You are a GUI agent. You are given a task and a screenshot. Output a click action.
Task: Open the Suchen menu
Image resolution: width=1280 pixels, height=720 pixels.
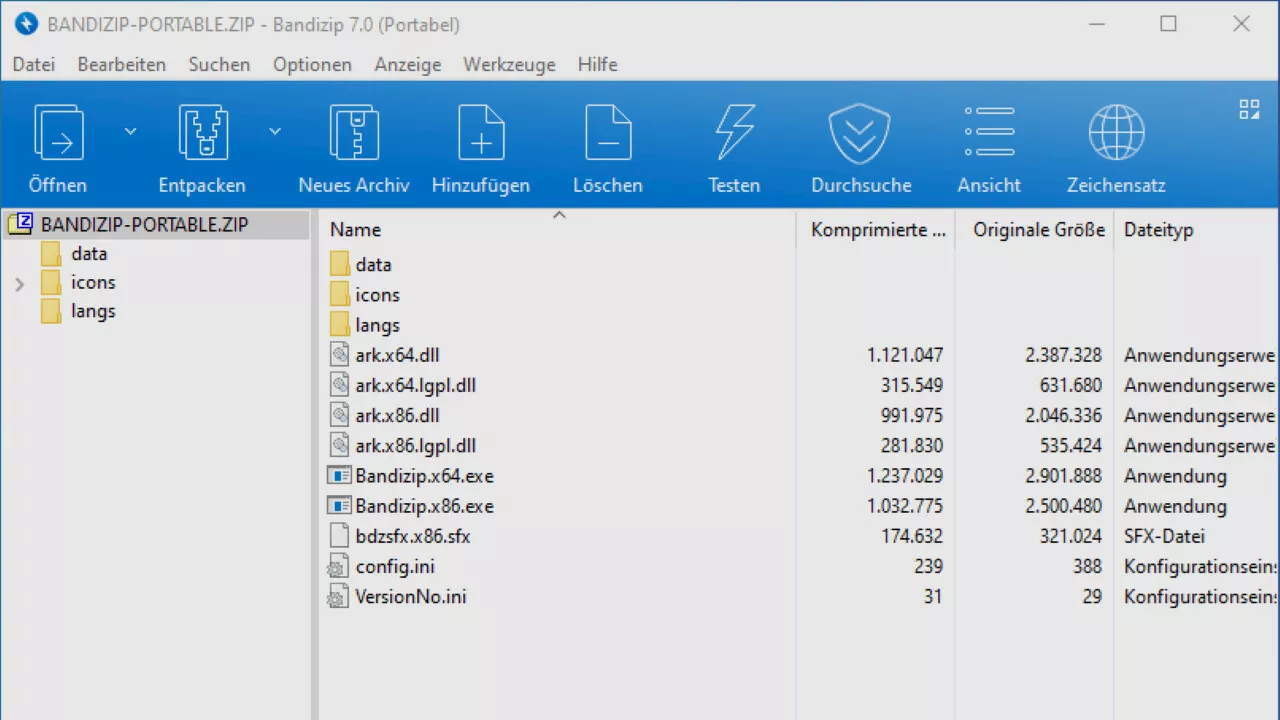click(x=219, y=64)
